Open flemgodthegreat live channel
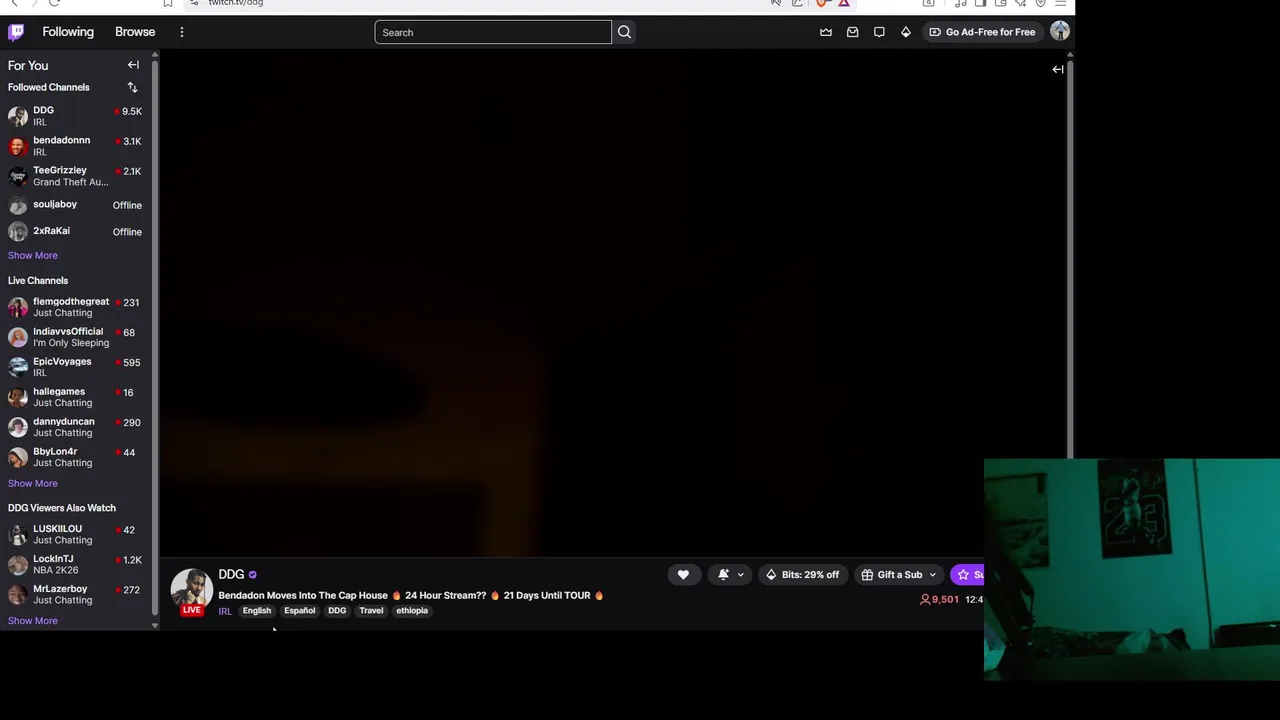 76,307
